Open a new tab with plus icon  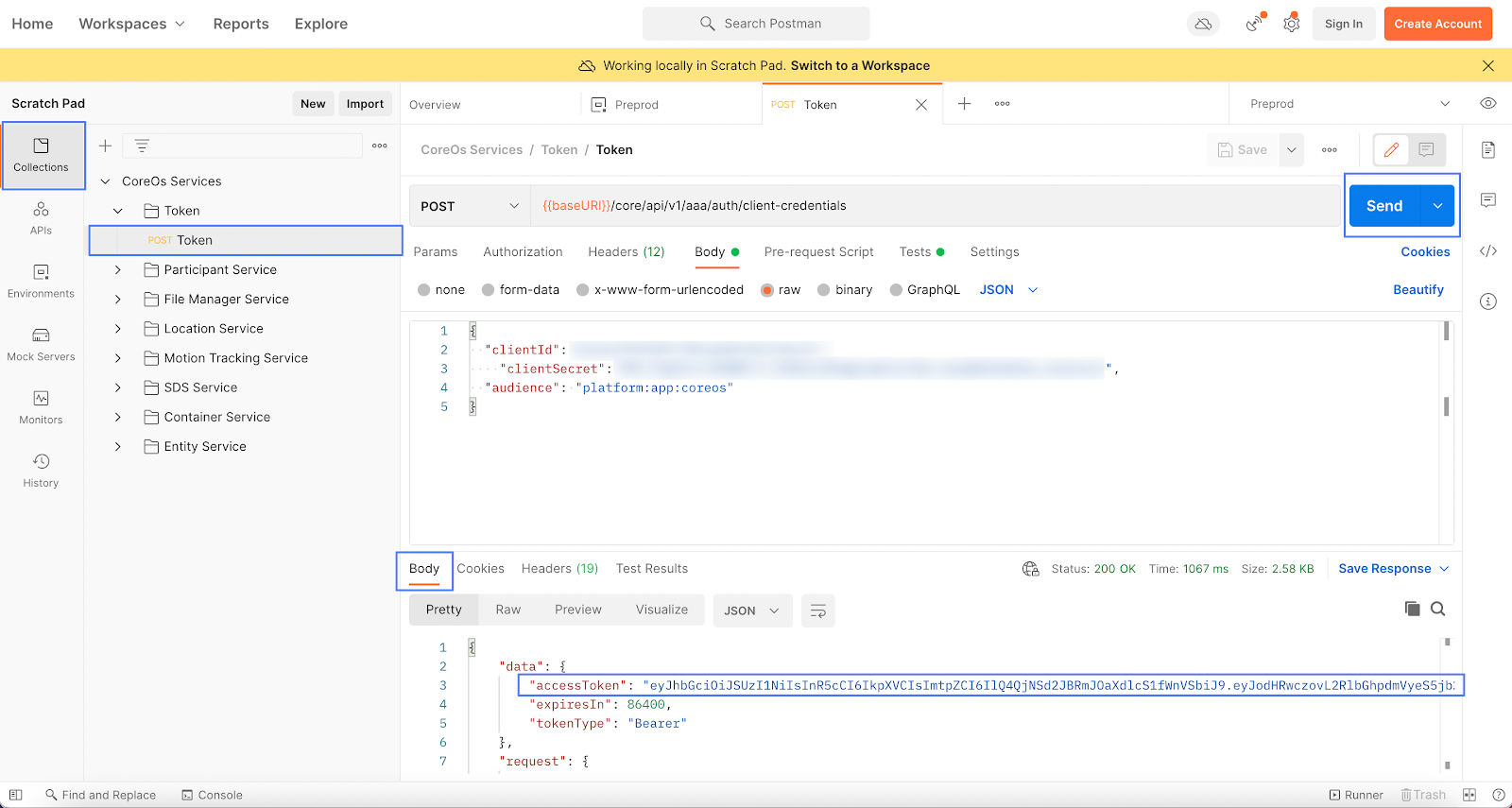(x=964, y=104)
